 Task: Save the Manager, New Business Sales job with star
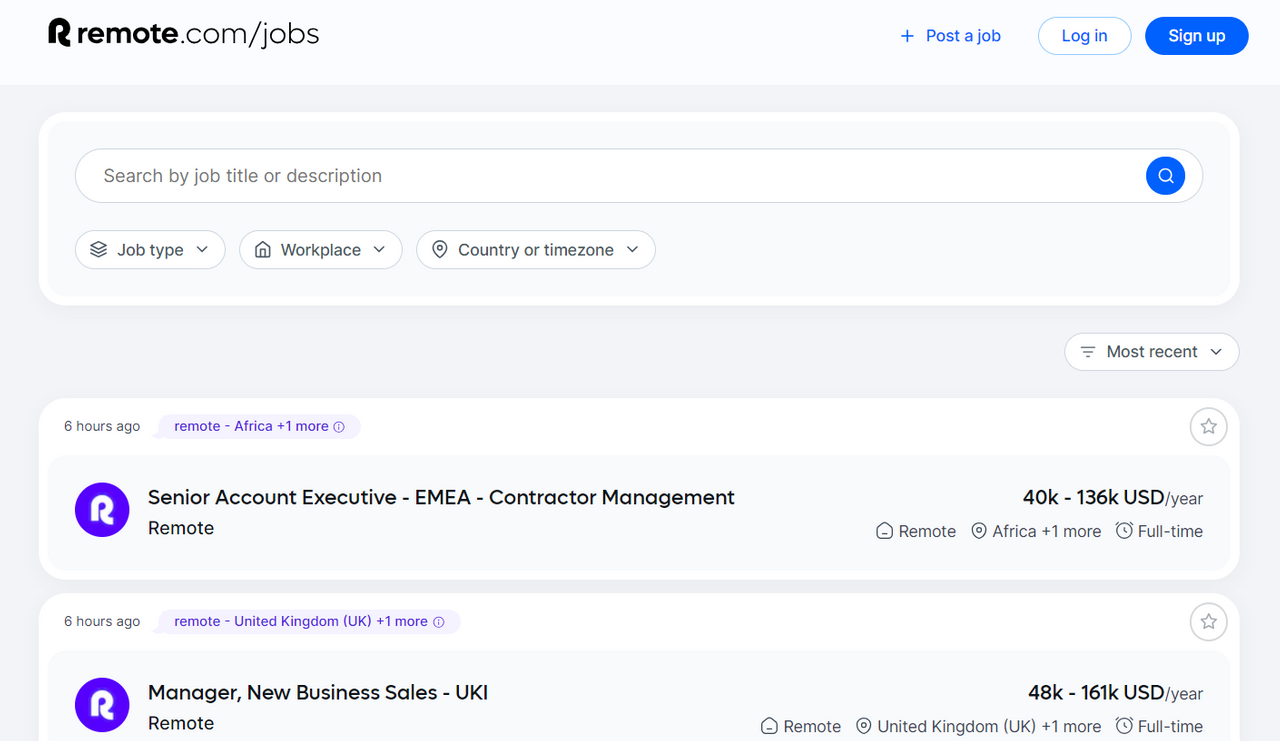click(1208, 622)
